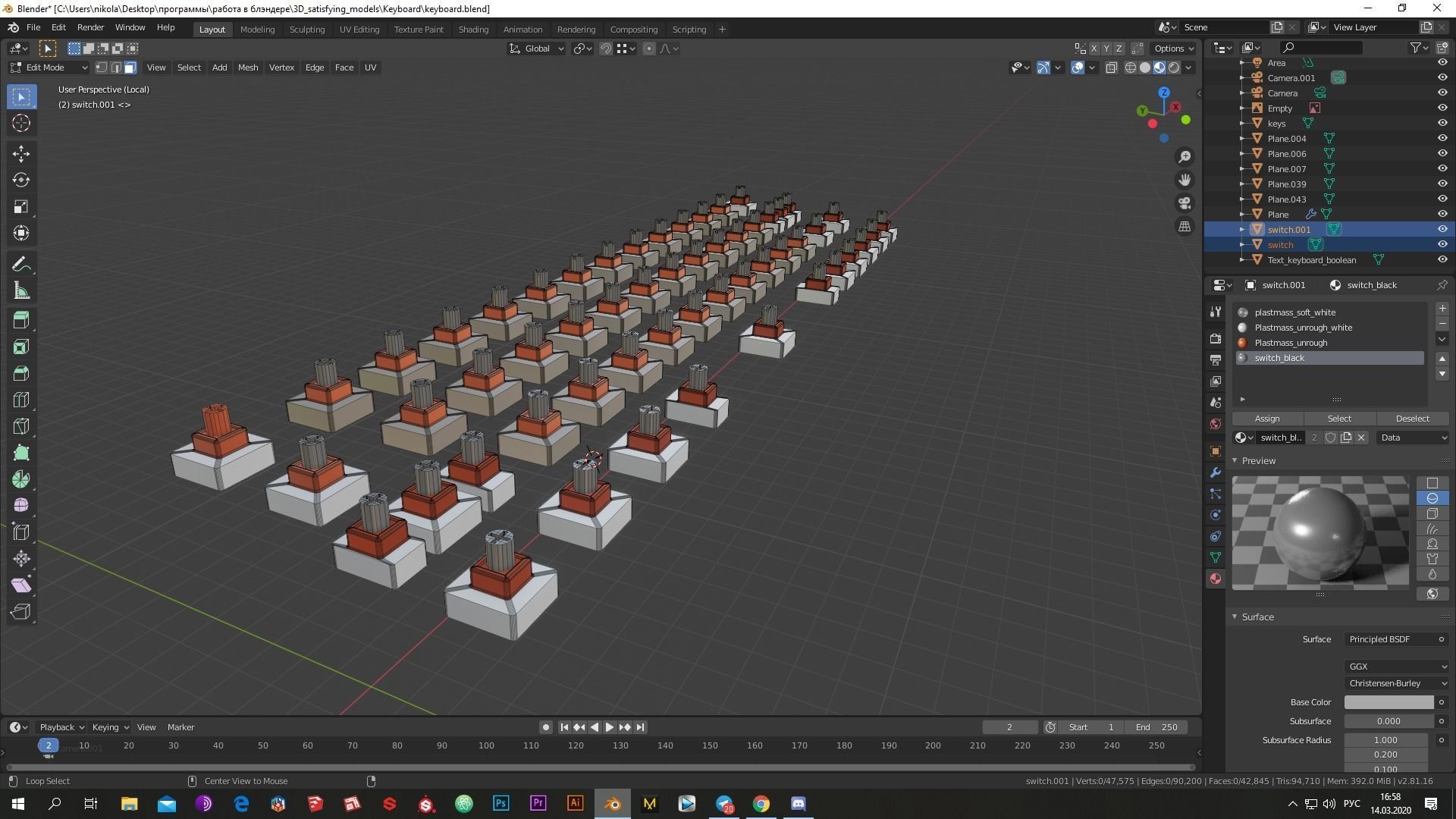Toggle camera view with the camera gizmo
The image size is (1456, 819).
pyautogui.click(x=1185, y=203)
